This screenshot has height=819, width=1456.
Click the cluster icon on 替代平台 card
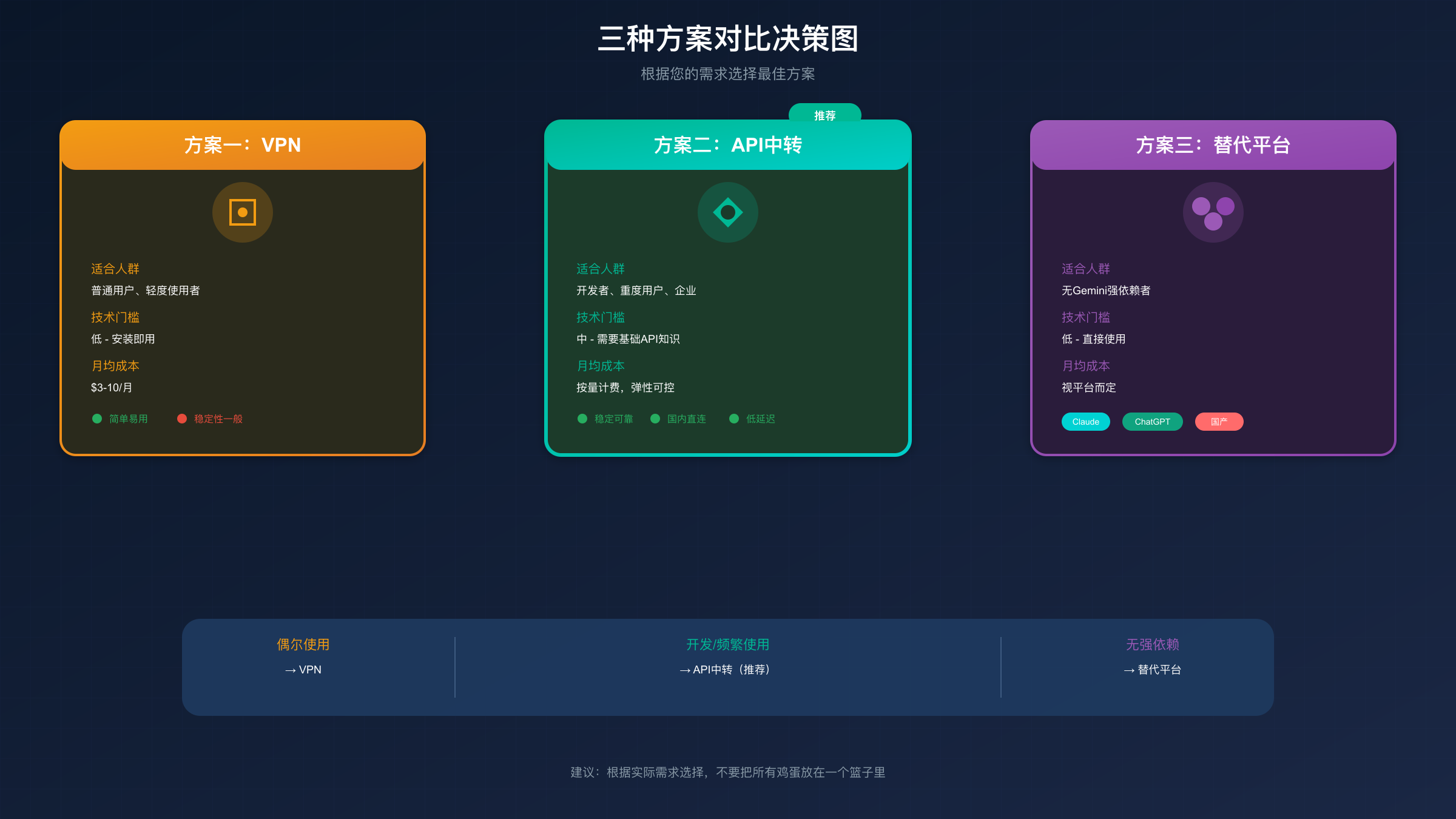1213,212
